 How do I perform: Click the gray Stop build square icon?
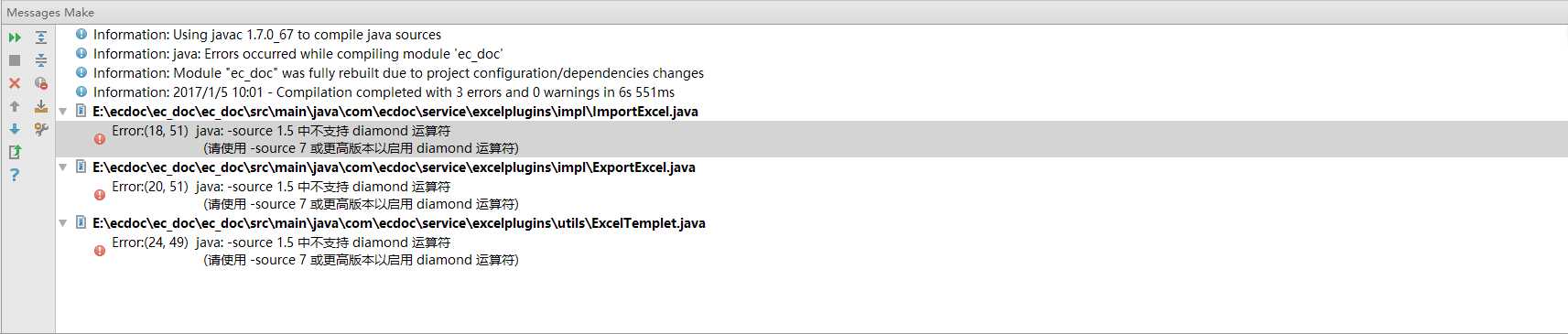pos(15,60)
